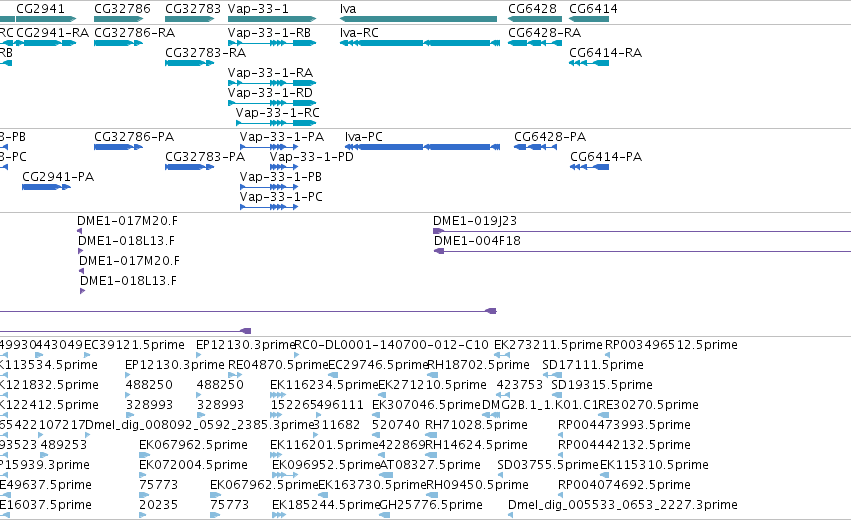Click the RH71028.5prime EST
This screenshot has width=851, height=520.
point(476,425)
